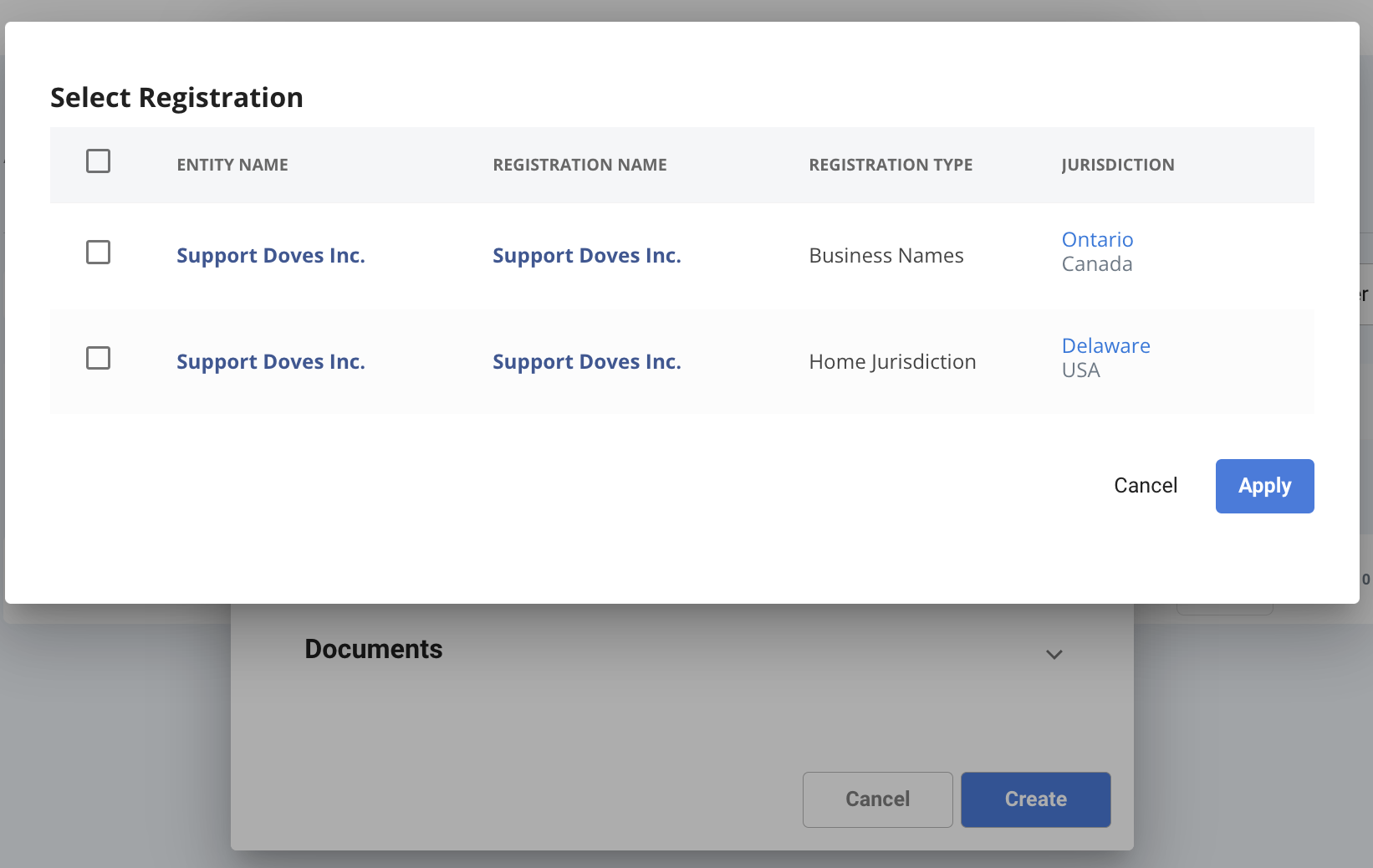Image resolution: width=1373 pixels, height=868 pixels.
Task: Select the Home Jurisdiction registration type cell
Action: [x=892, y=362]
